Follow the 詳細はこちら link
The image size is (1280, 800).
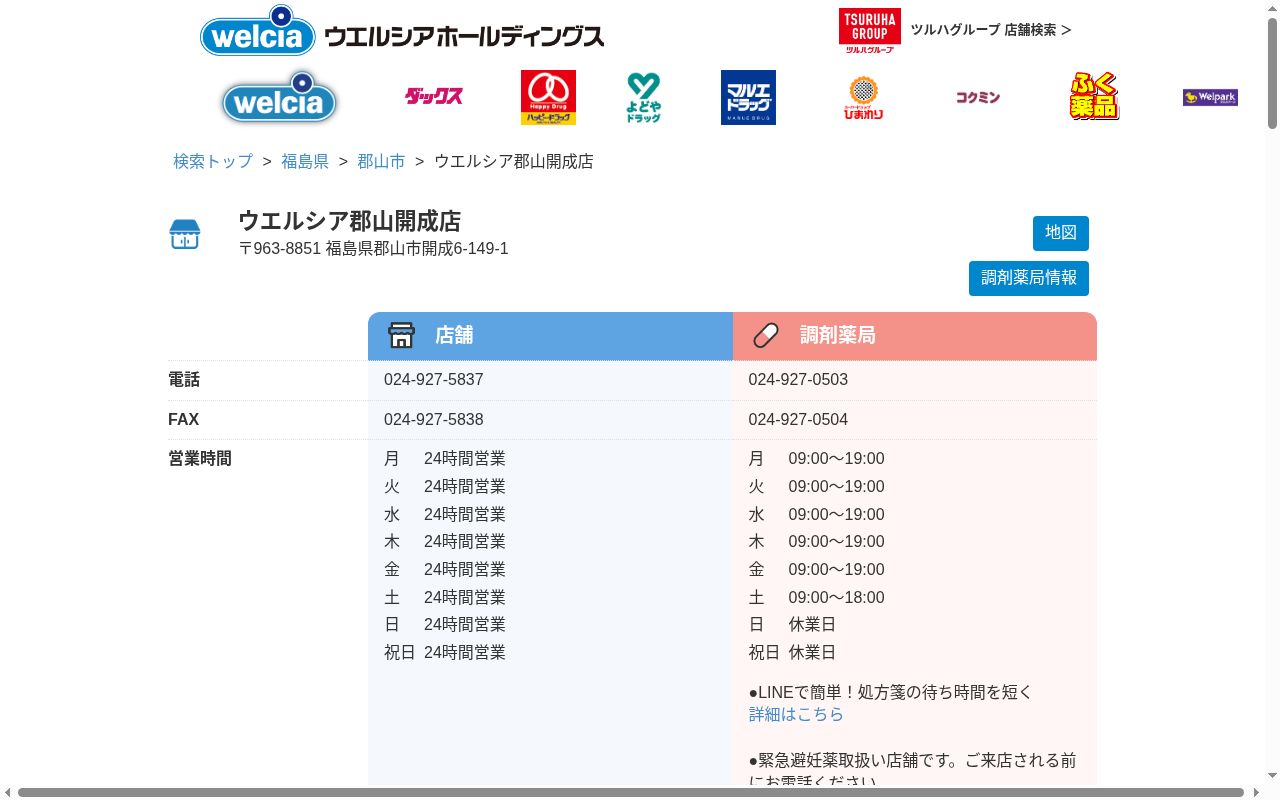click(796, 714)
